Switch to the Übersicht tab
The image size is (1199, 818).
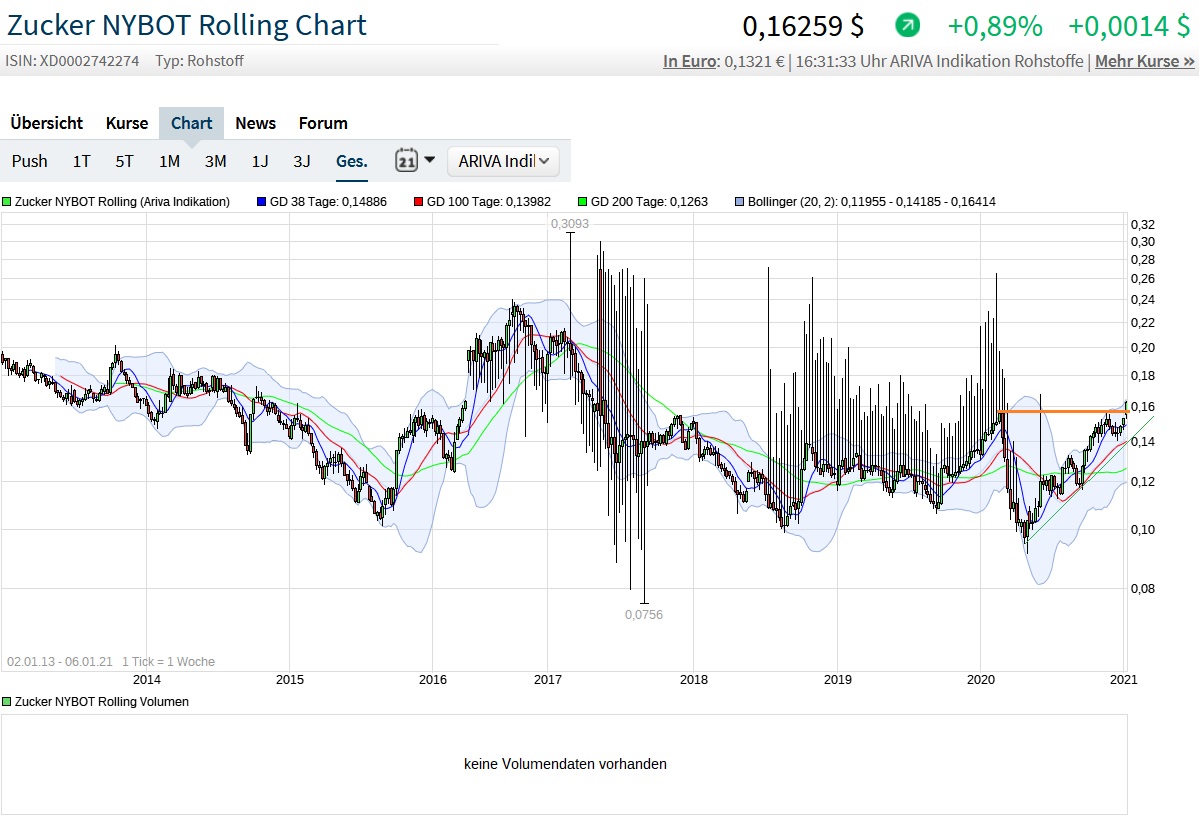pos(47,123)
